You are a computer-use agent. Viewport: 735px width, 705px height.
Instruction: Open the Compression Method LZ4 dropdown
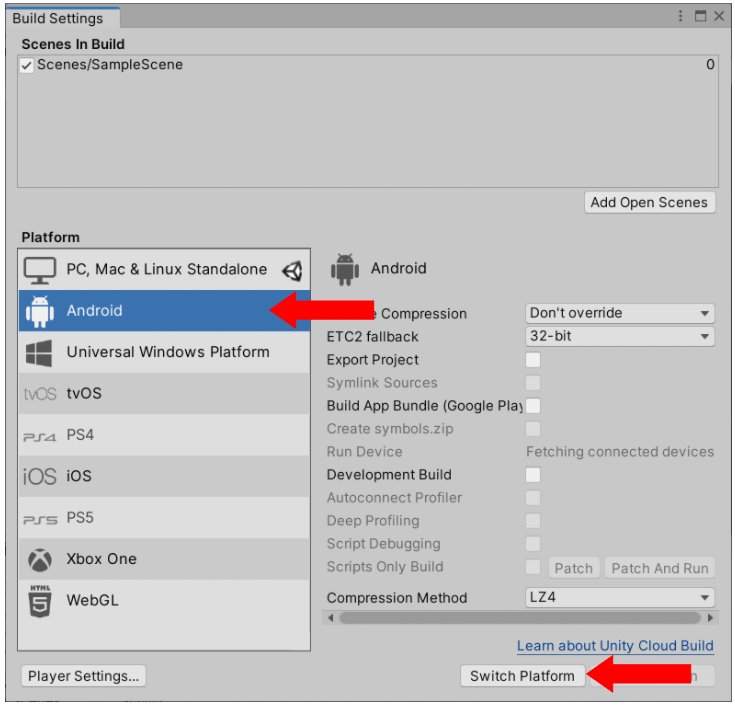[x=620, y=598]
